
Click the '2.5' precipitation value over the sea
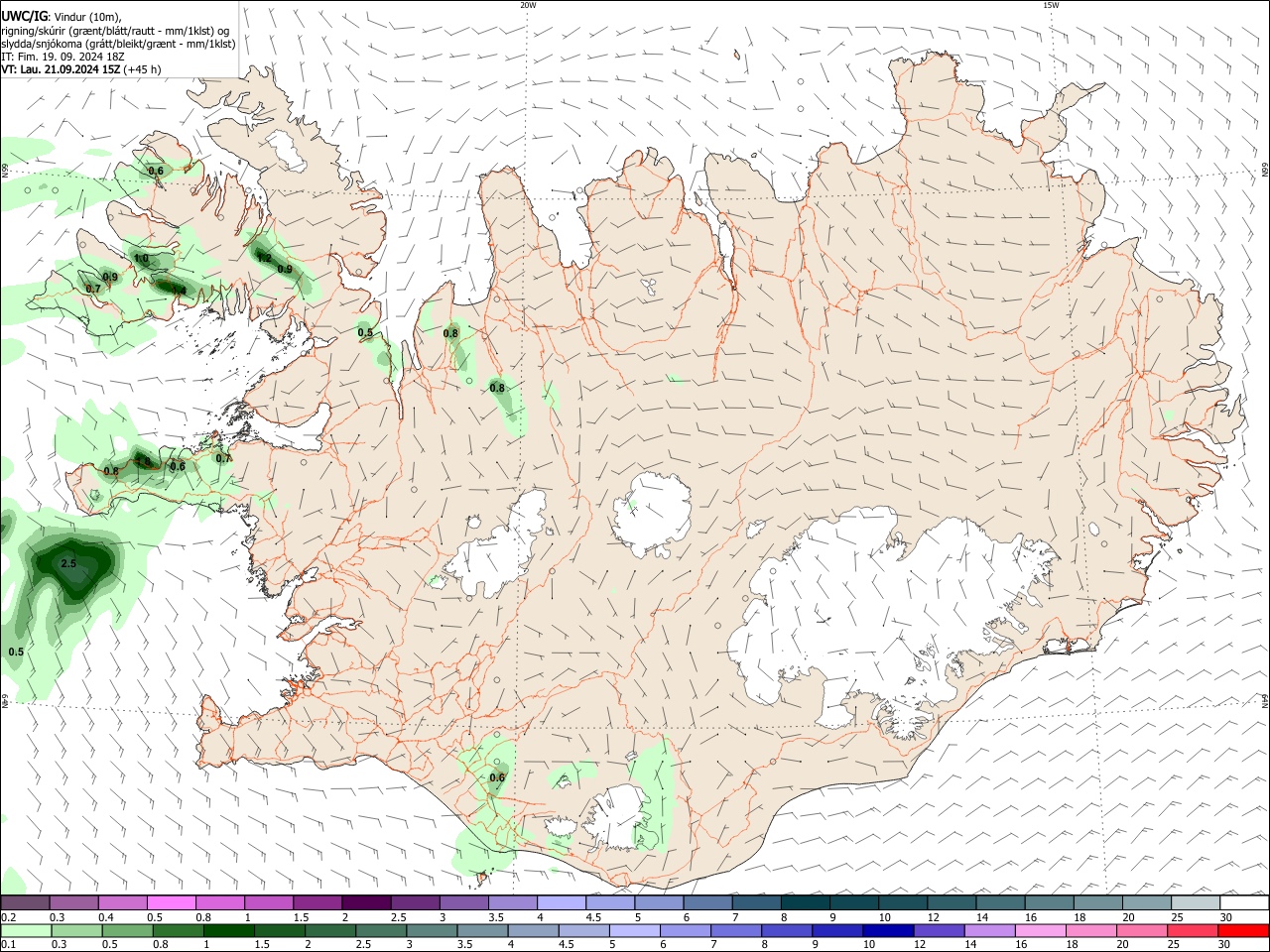(x=68, y=563)
